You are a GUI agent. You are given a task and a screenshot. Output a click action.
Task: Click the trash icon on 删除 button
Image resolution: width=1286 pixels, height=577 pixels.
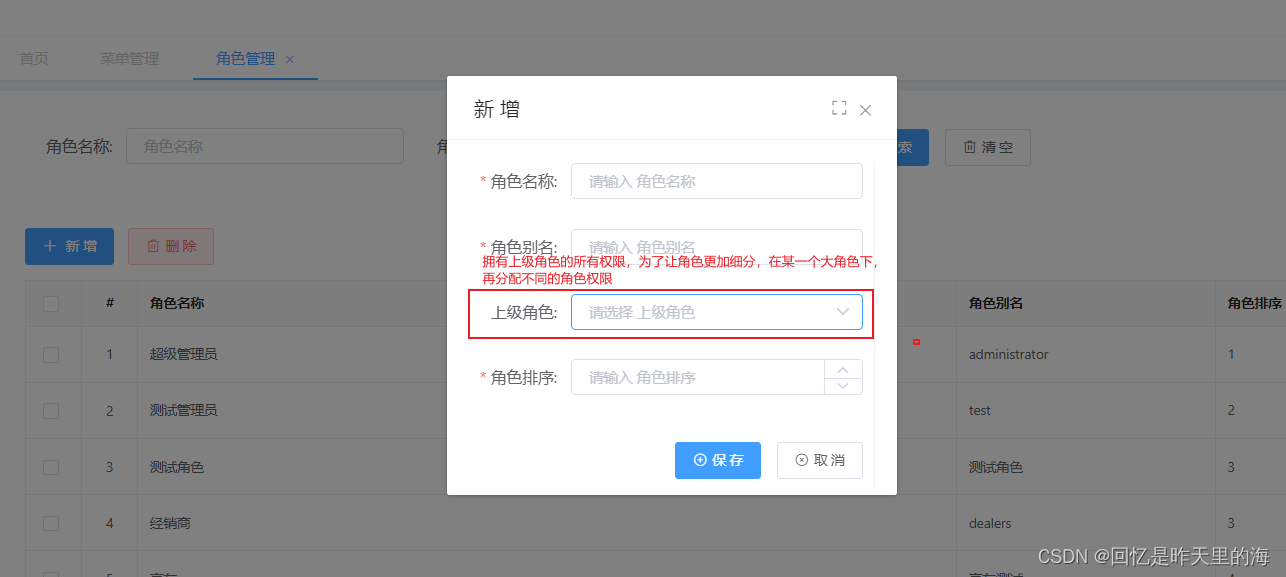153,246
